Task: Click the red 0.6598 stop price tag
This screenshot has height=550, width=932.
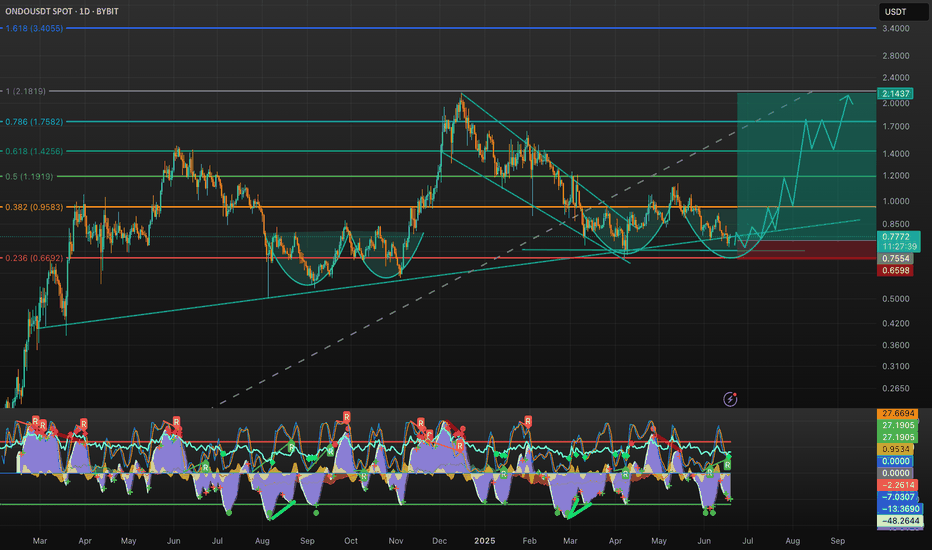Action: point(895,271)
